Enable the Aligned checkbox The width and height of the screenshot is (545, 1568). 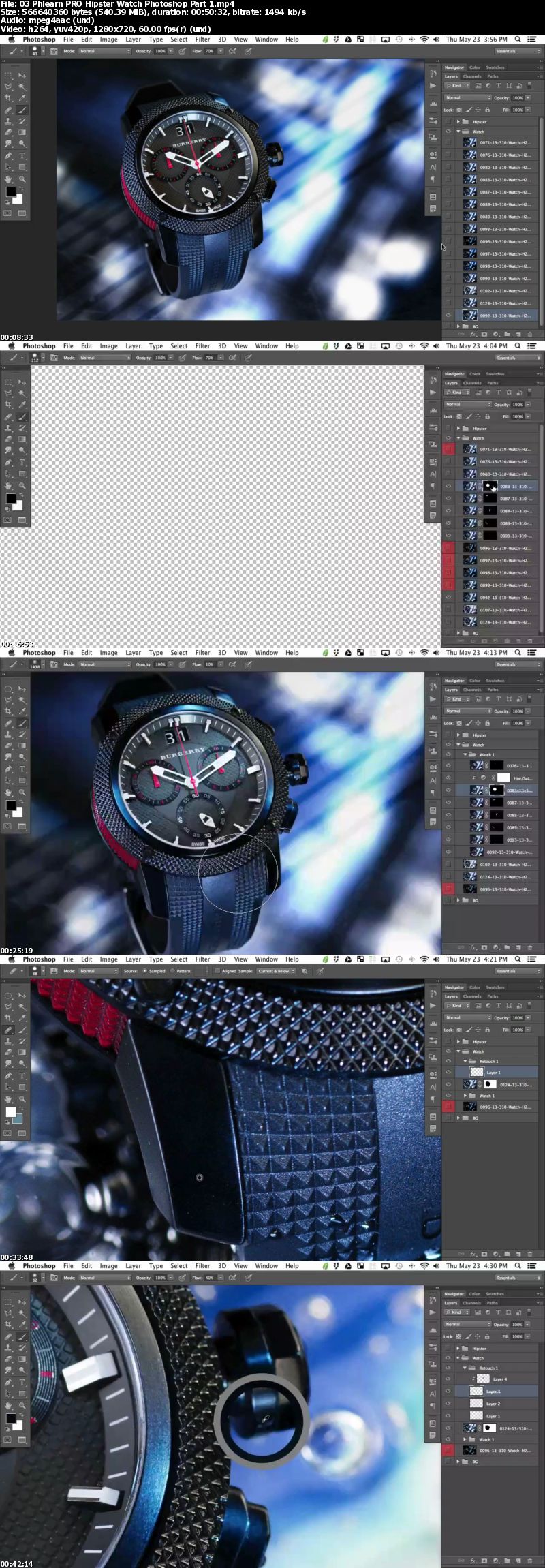coord(217,971)
